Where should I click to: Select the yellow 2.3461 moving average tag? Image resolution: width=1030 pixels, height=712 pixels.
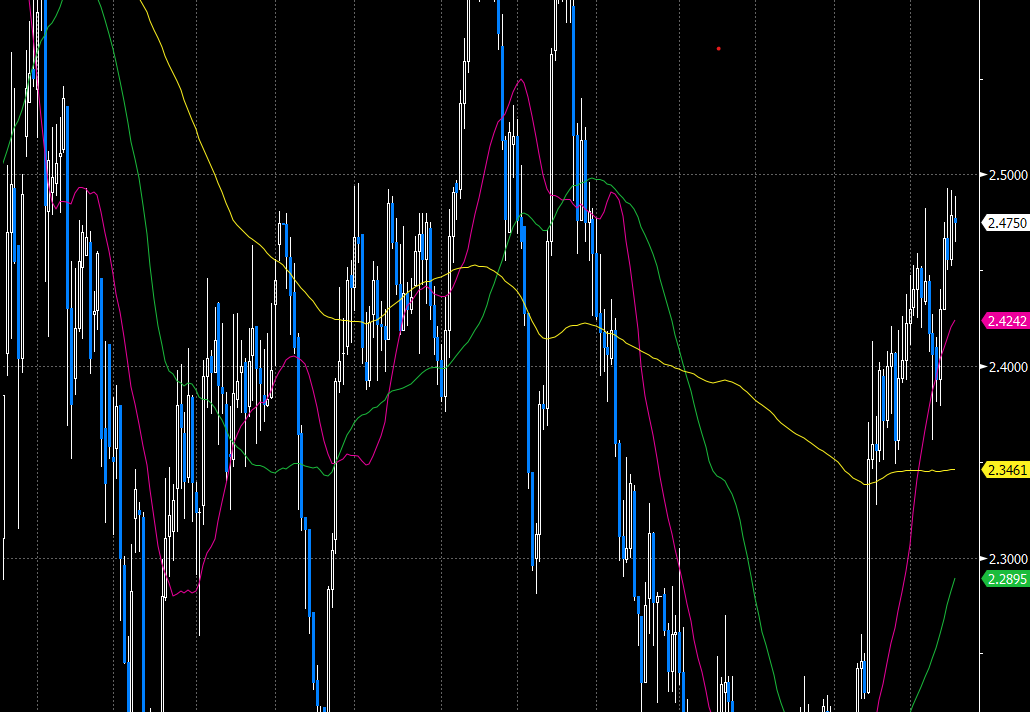(1005, 470)
